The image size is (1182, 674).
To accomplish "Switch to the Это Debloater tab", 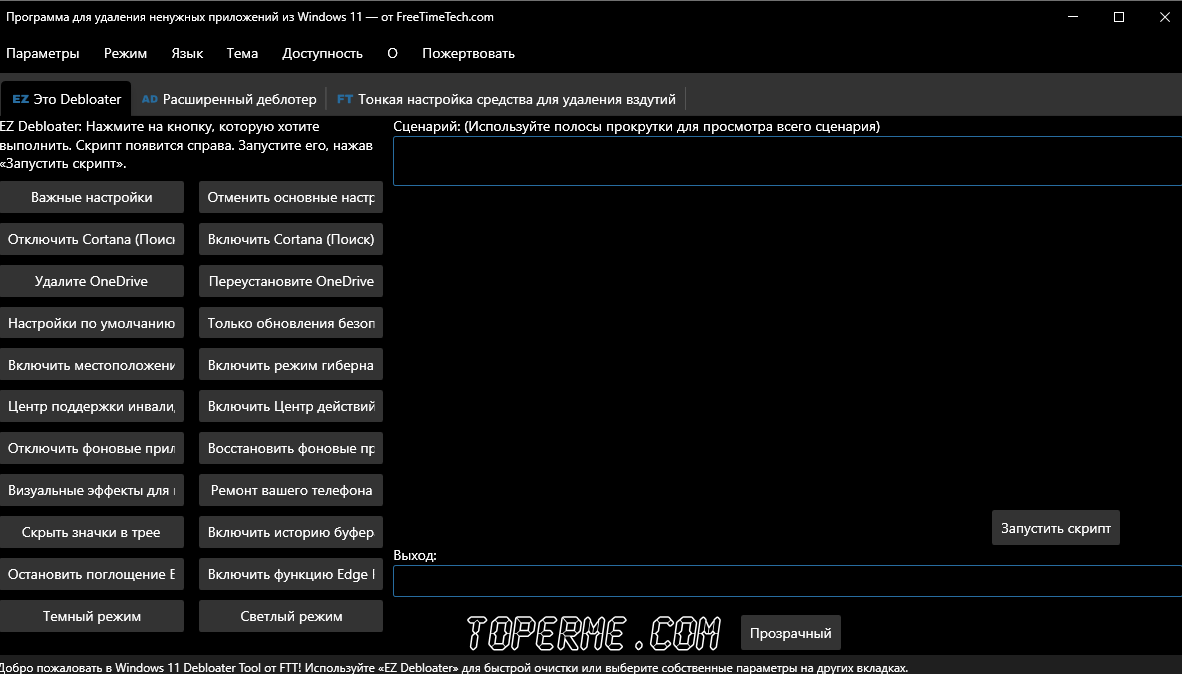I will (x=66, y=99).
